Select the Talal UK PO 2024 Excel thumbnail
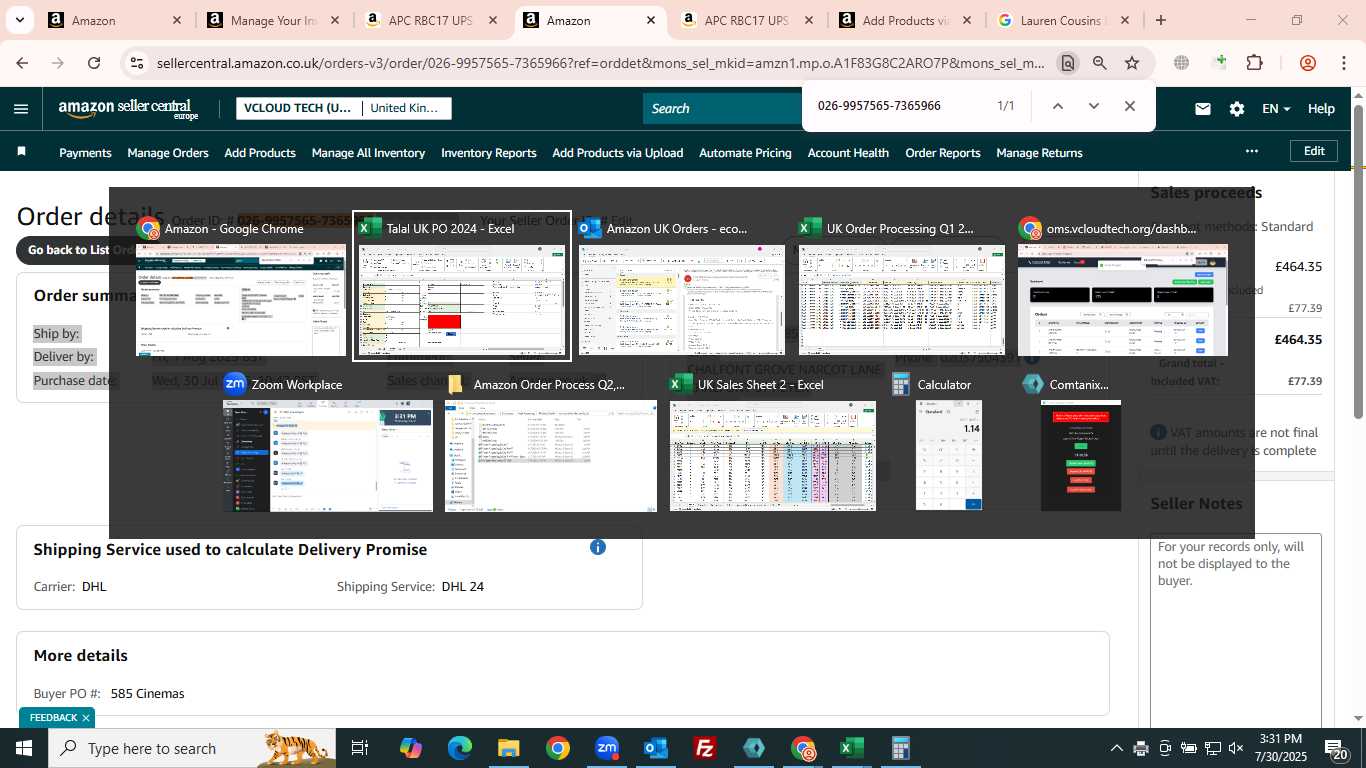Viewport: 1366px width, 768px height. coord(462,285)
